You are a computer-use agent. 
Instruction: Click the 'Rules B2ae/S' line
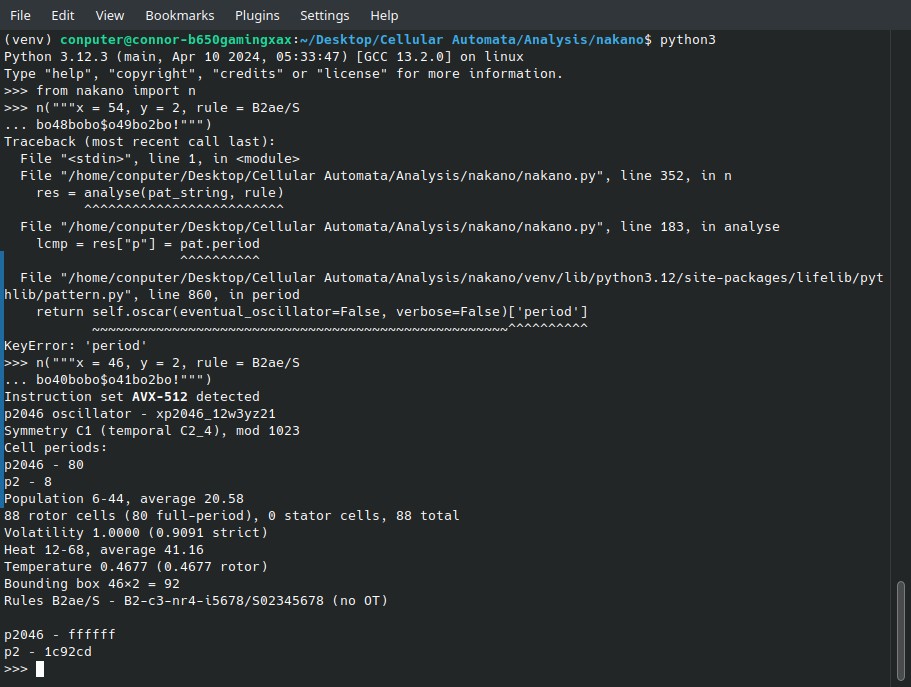[x=196, y=600]
